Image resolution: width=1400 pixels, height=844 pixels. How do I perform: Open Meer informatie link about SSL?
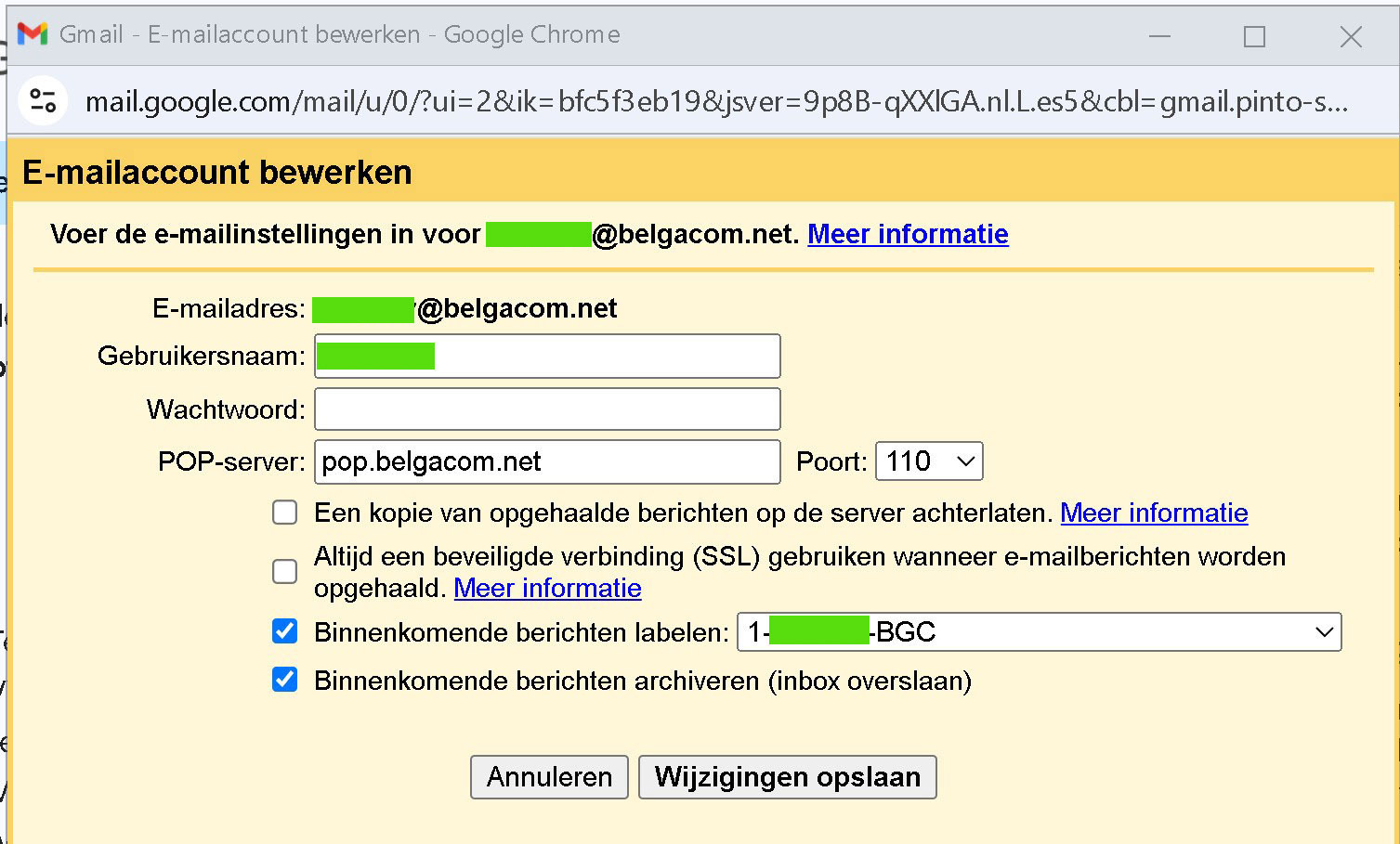tap(547, 589)
